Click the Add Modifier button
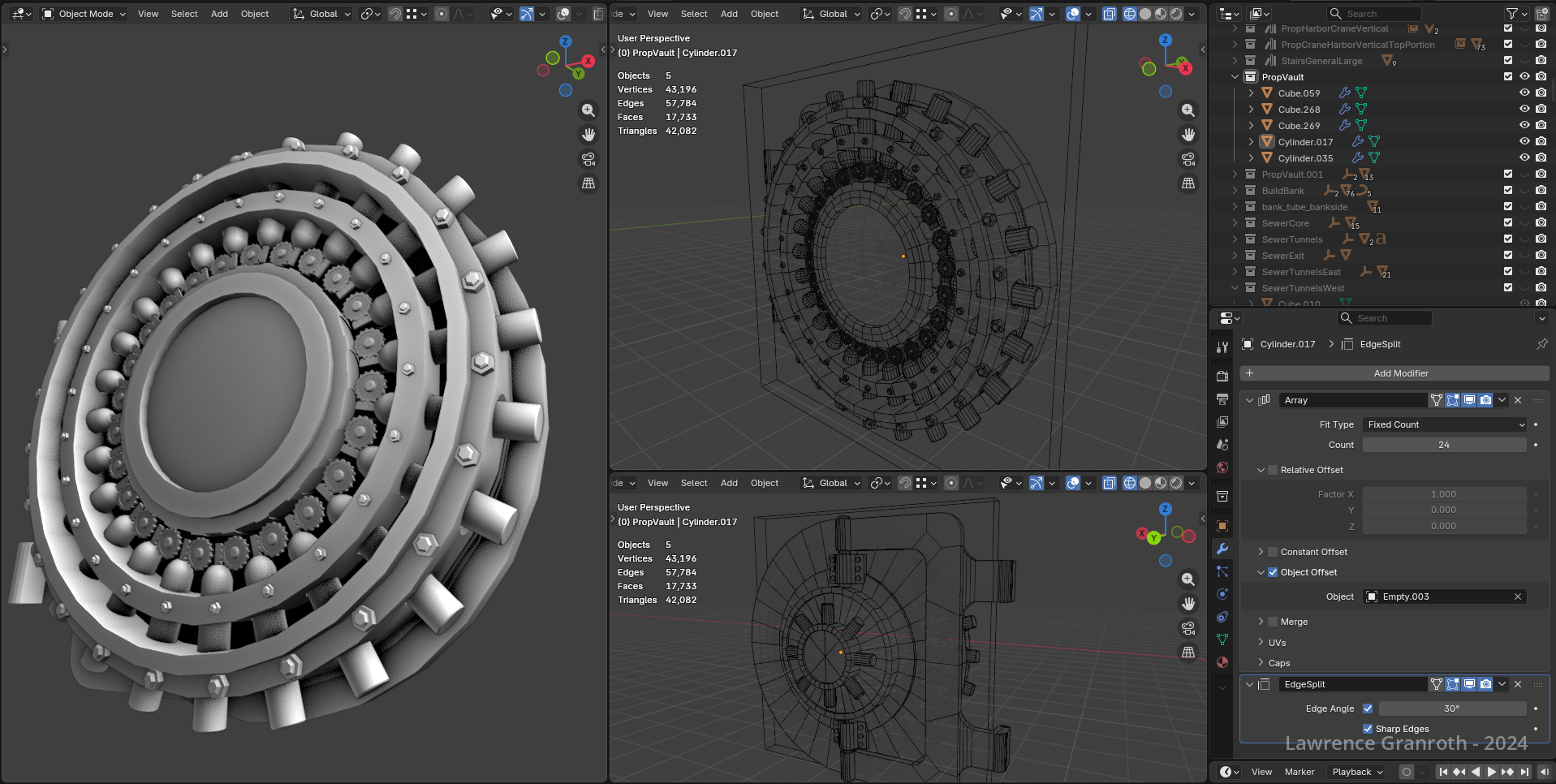Viewport: 1556px width, 784px height. (x=1400, y=373)
